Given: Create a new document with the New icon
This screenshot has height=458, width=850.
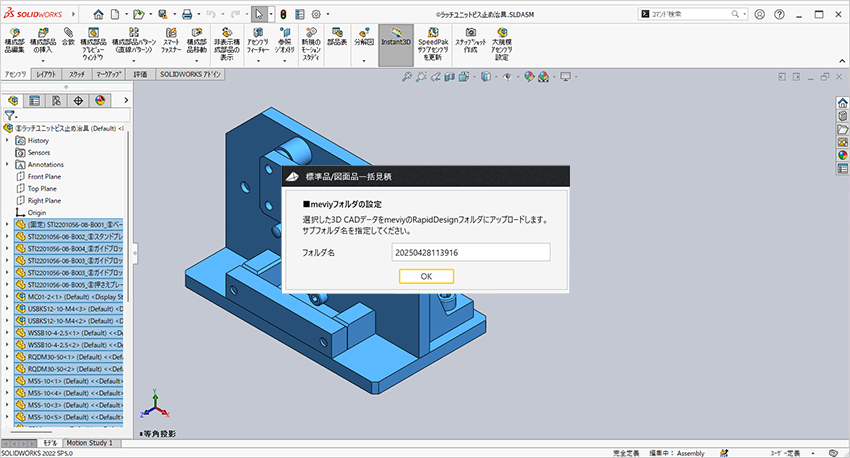Looking at the screenshot, I should click(115, 14).
